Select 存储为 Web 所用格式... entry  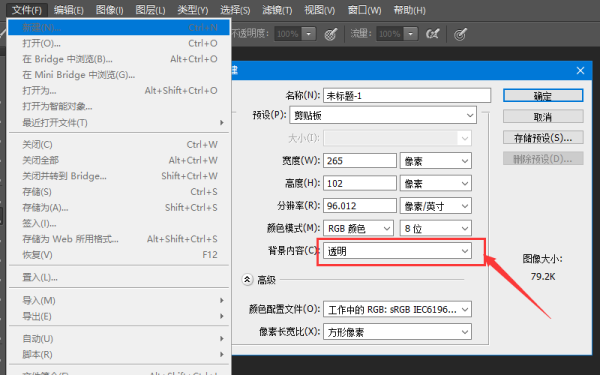tap(119, 239)
